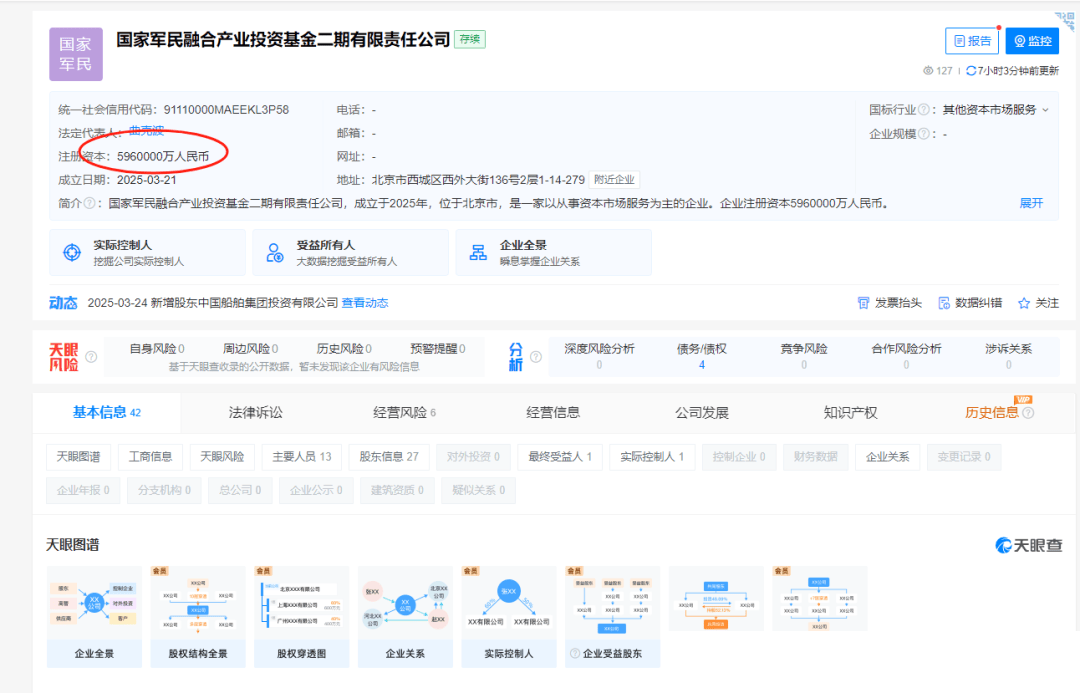Select the 股东信息 27 sub-tab
The height and width of the screenshot is (693, 1080).
[388, 457]
